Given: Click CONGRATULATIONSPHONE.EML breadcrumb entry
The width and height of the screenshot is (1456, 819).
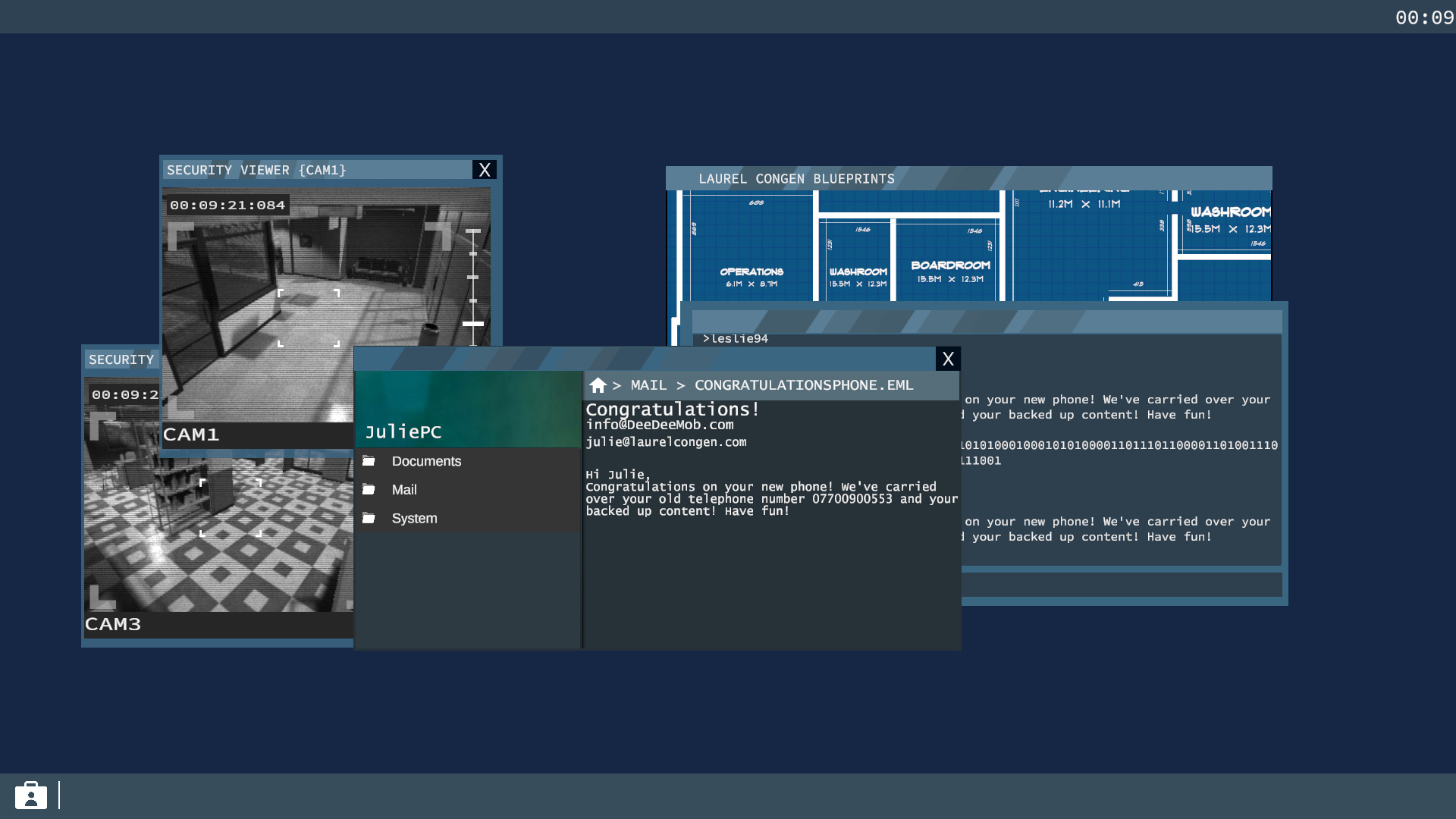Looking at the screenshot, I should click(x=804, y=385).
